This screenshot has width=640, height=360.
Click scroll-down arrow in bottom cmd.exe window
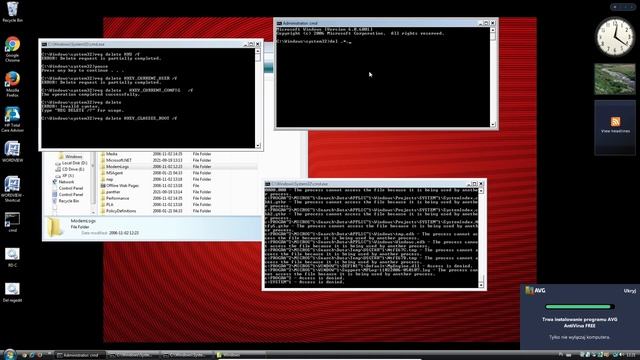point(481,285)
